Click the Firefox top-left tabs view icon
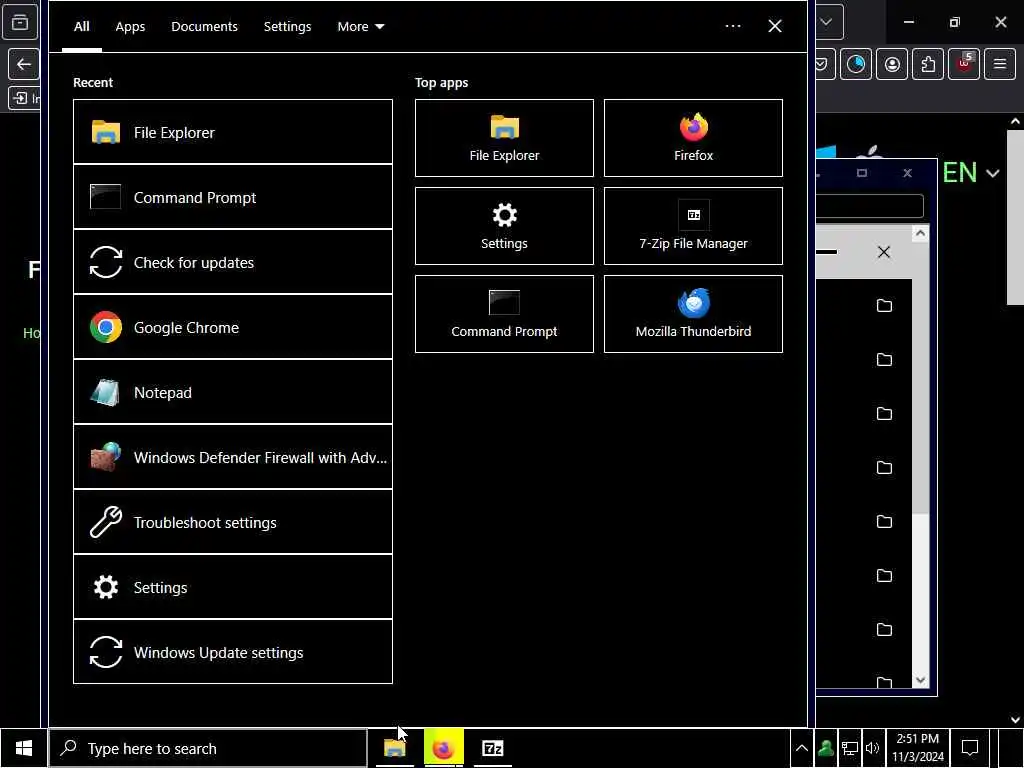 (x=20, y=22)
